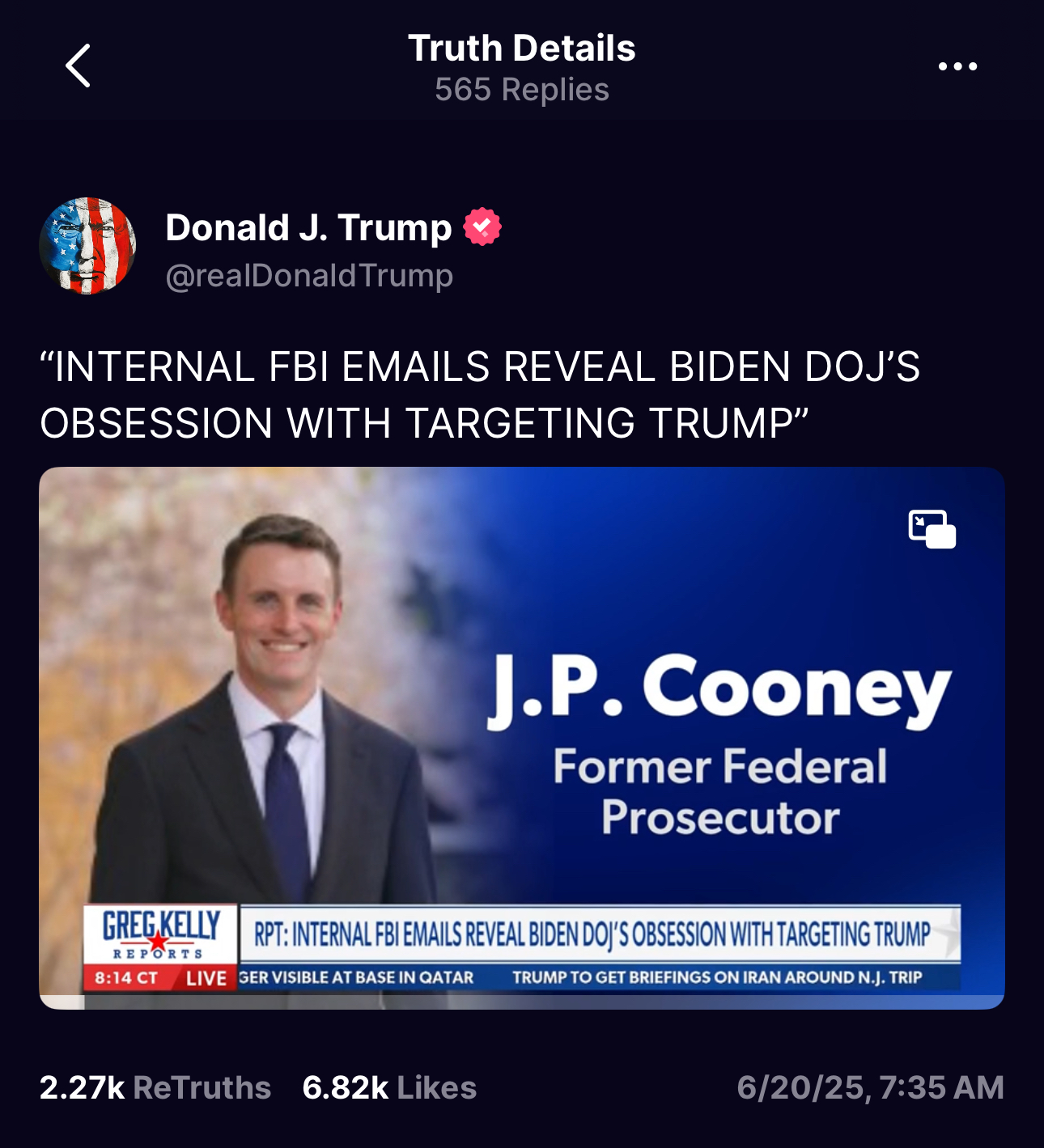View the 6.82k Likes list
The image size is (1044, 1148).
(x=389, y=1087)
